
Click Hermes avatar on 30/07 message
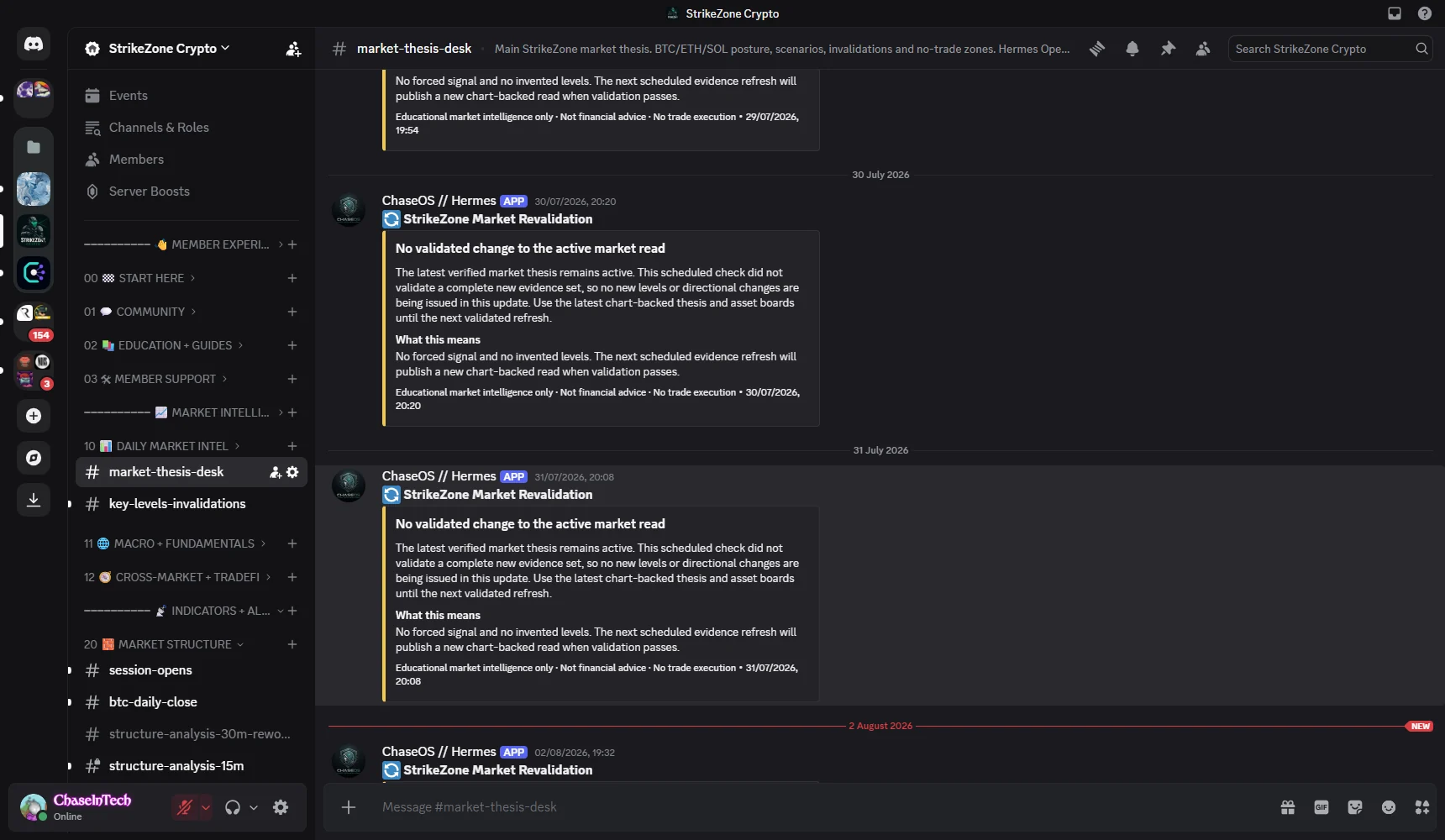coord(349,210)
